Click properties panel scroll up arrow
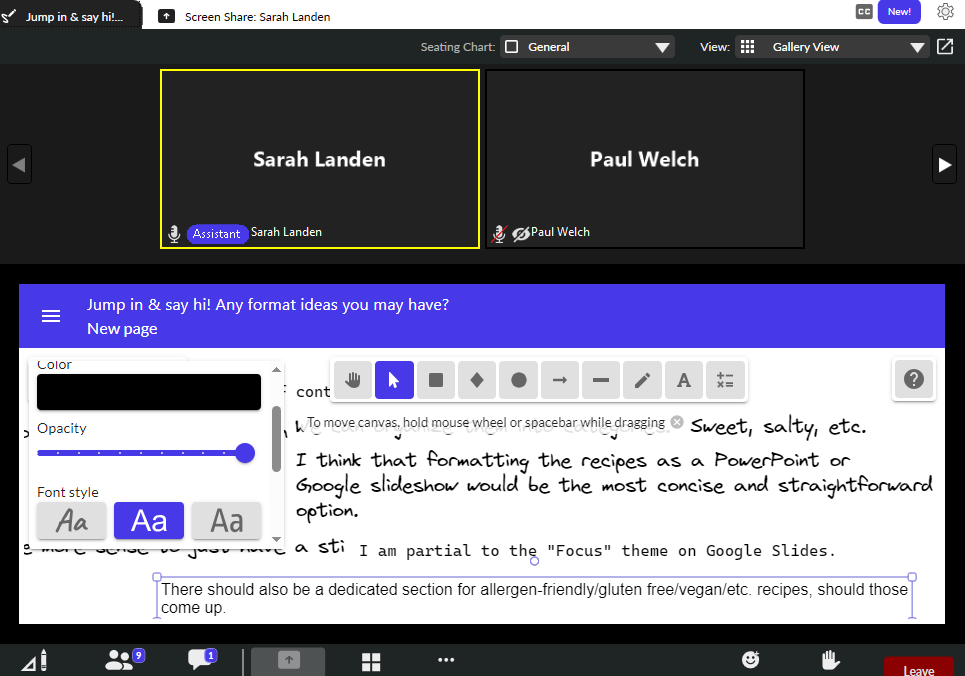 pyautogui.click(x=276, y=369)
